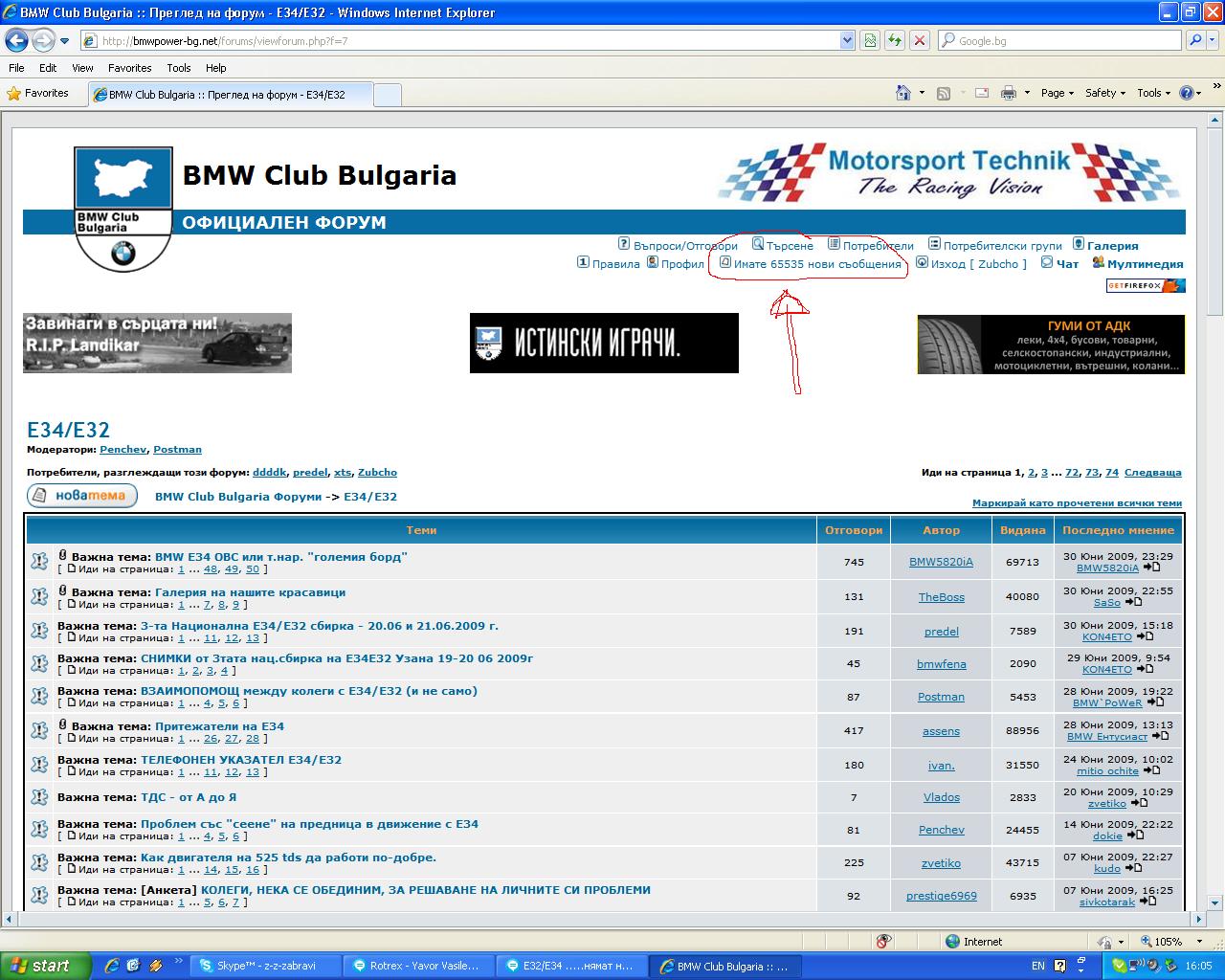This screenshot has height=980, width=1225.
Task: Click the Skype taskbar button
Action: pyautogui.click(x=264, y=966)
